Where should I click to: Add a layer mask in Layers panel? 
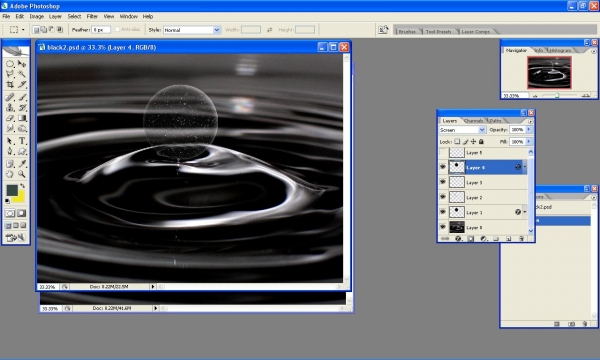[x=471, y=239]
